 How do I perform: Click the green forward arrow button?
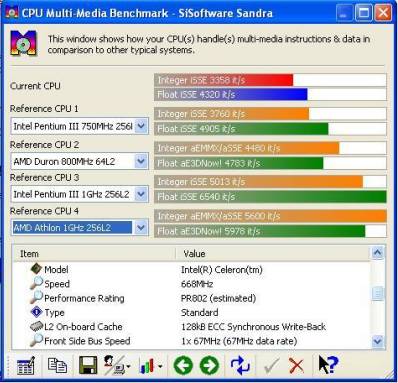coord(209,365)
